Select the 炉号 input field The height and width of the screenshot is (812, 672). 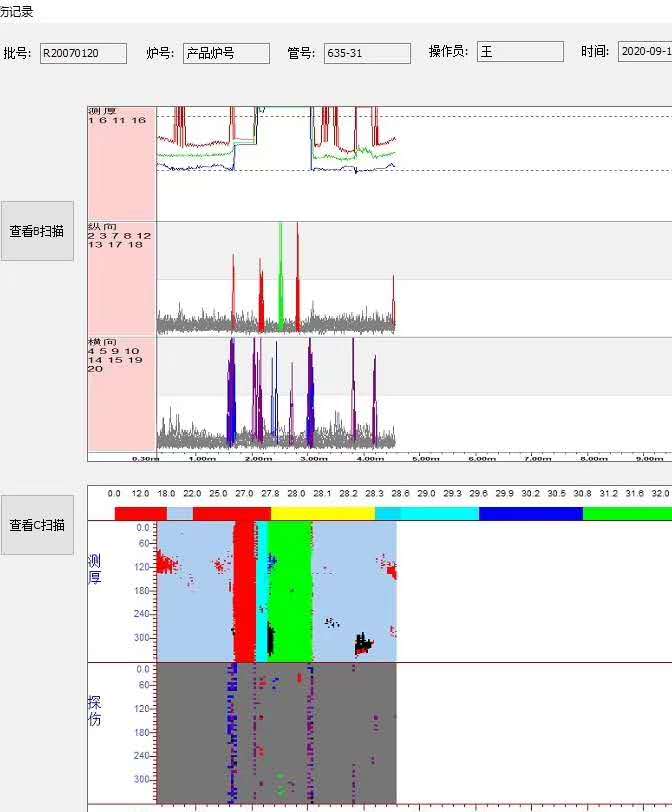pos(226,53)
